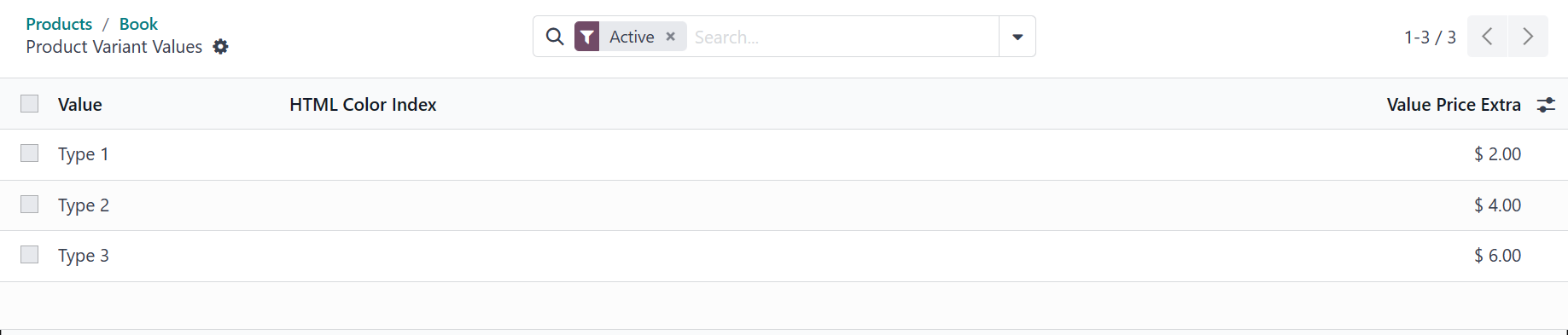Navigate to the Products breadcrumb
Image resolution: width=1568 pixels, height=335 pixels.
pyautogui.click(x=59, y=24)
